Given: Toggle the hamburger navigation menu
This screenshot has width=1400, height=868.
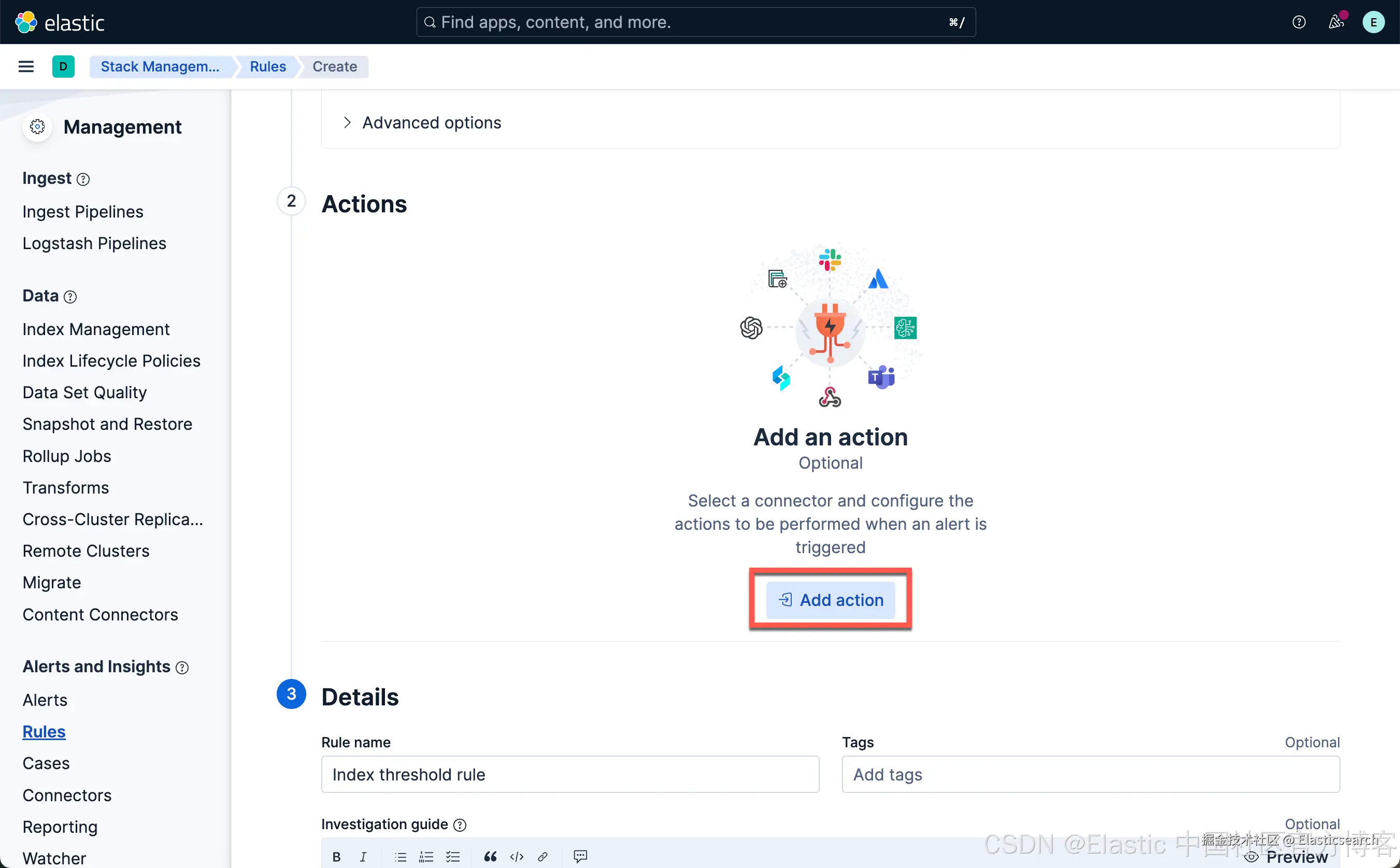Looking at the screenshot, I should [x=26, y=67].
